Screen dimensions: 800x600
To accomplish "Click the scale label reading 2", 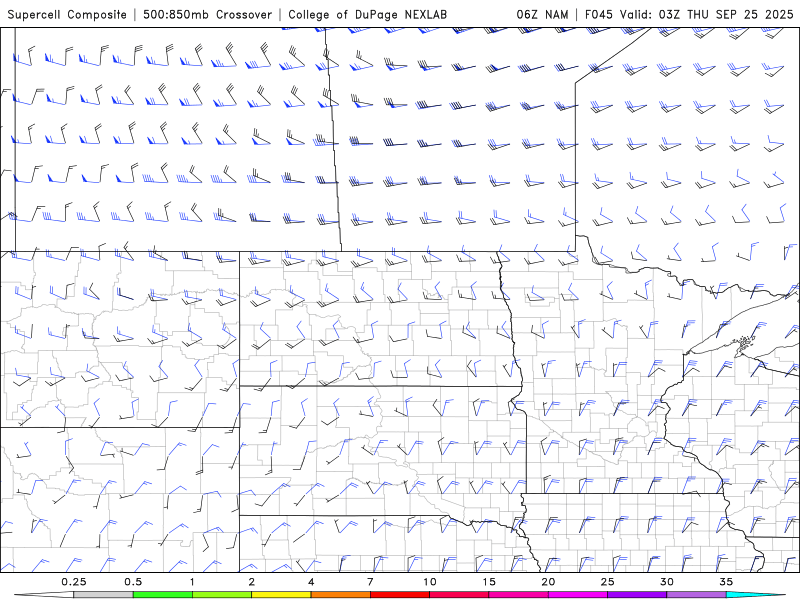I will [x=252, y=582].
